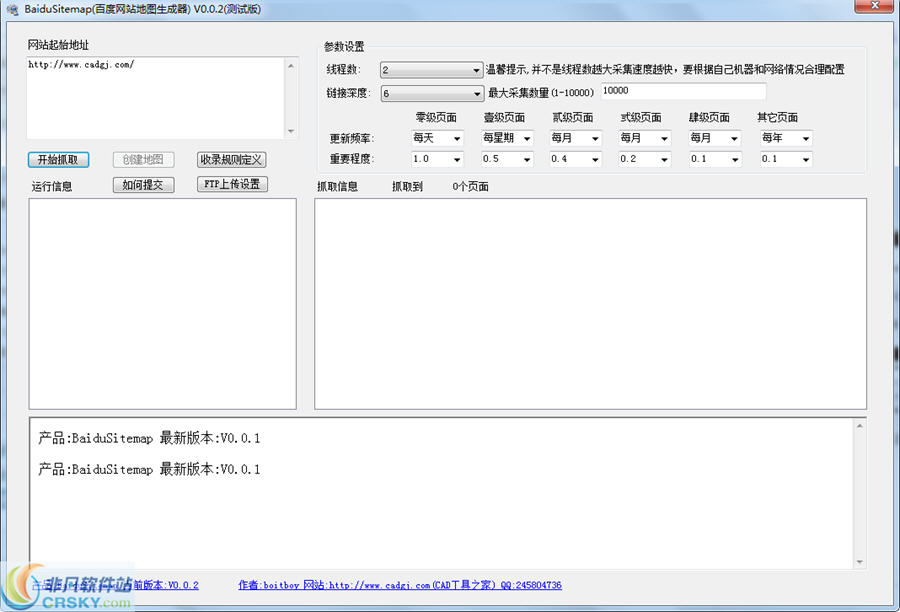
Task: Click the second 最新版本:V0.0.1 log line
Action: point(149,470)
